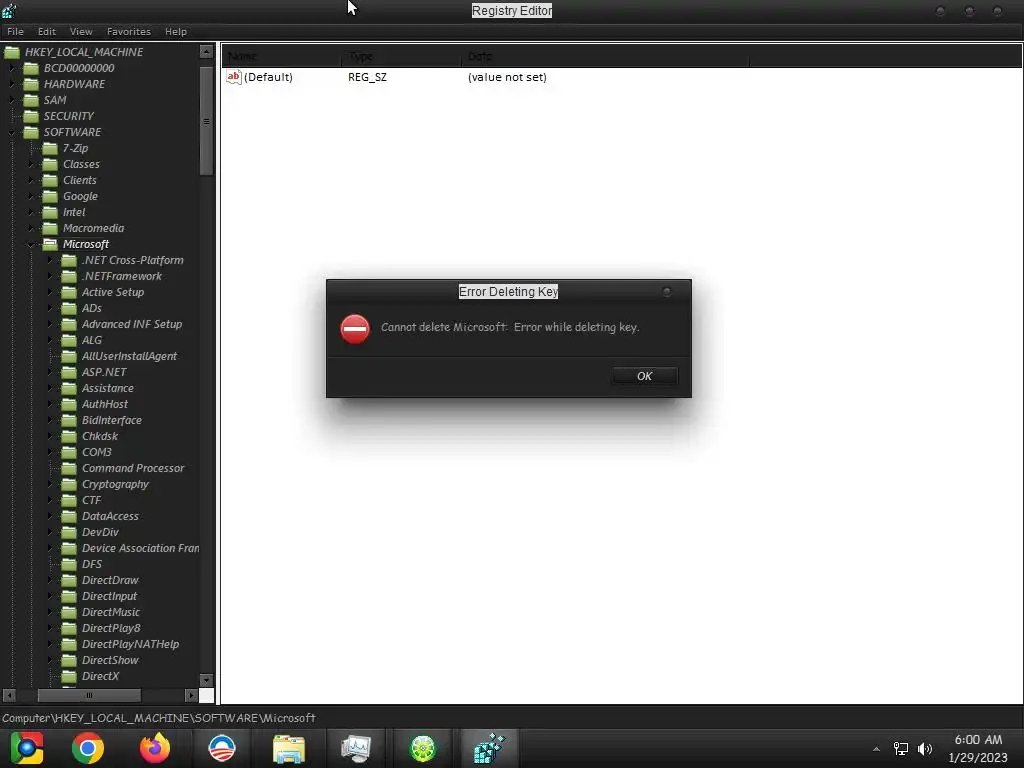
Task: Close the Error Deleting Key dialog
Action: [666, 291]
